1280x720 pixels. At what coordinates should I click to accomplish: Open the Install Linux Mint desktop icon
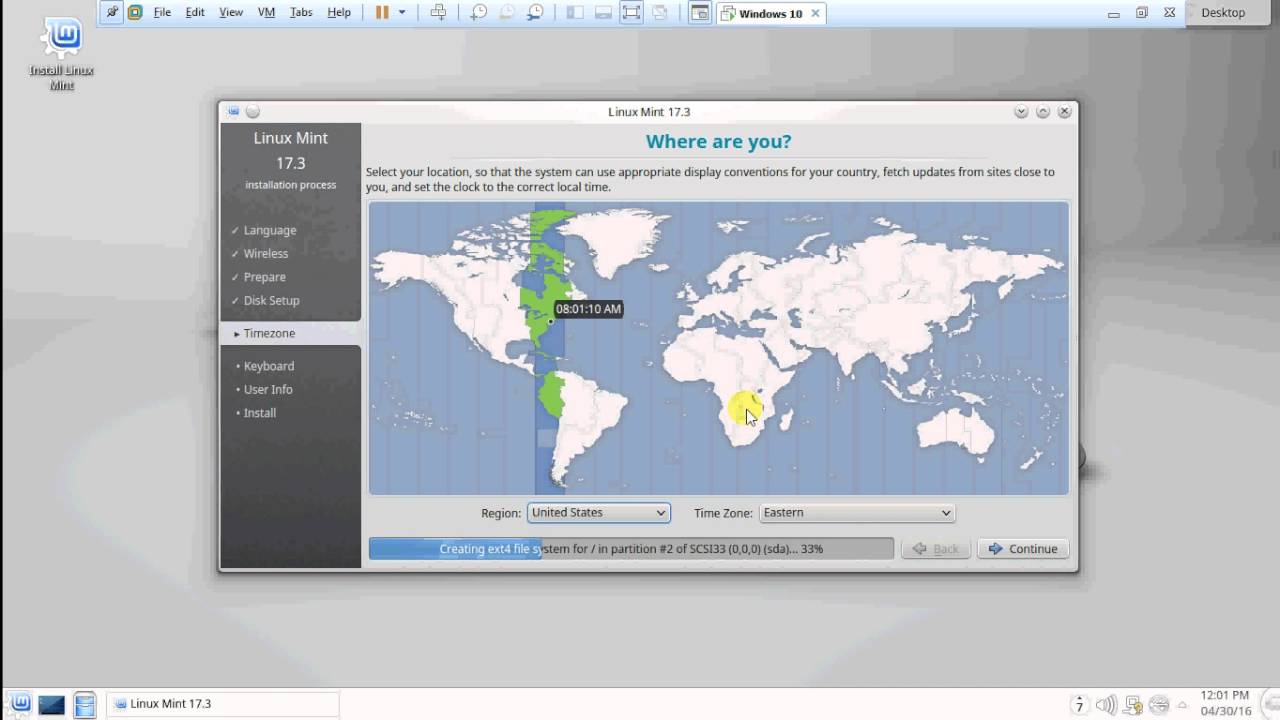(62, 54)
